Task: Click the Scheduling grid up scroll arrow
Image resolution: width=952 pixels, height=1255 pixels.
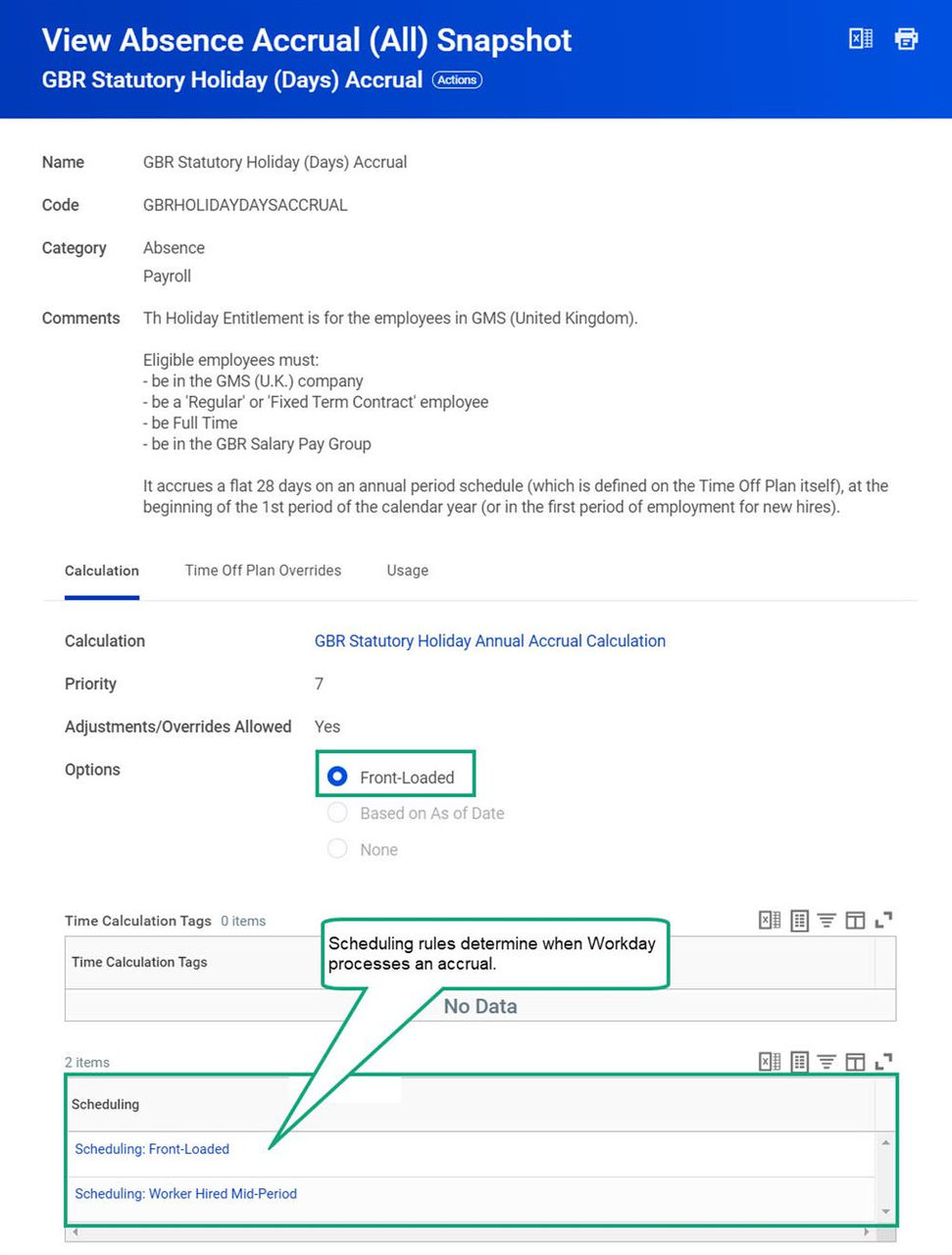Action: 885,1143
